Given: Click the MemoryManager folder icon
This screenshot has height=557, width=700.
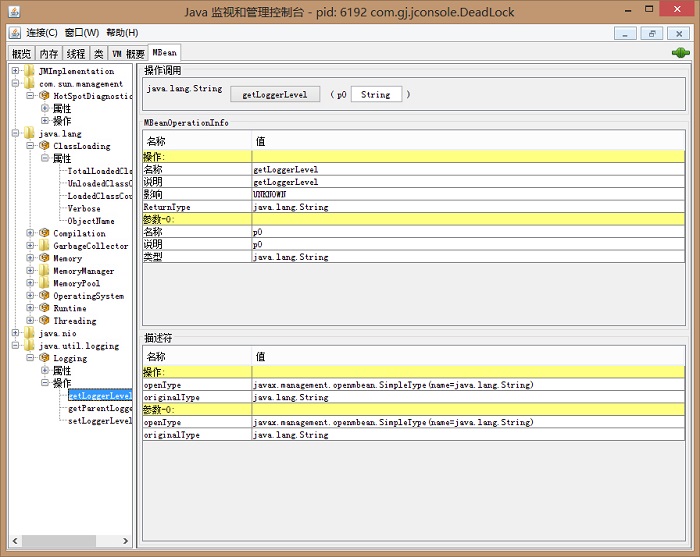Looking at the screenshot, I should pos(44,270).
